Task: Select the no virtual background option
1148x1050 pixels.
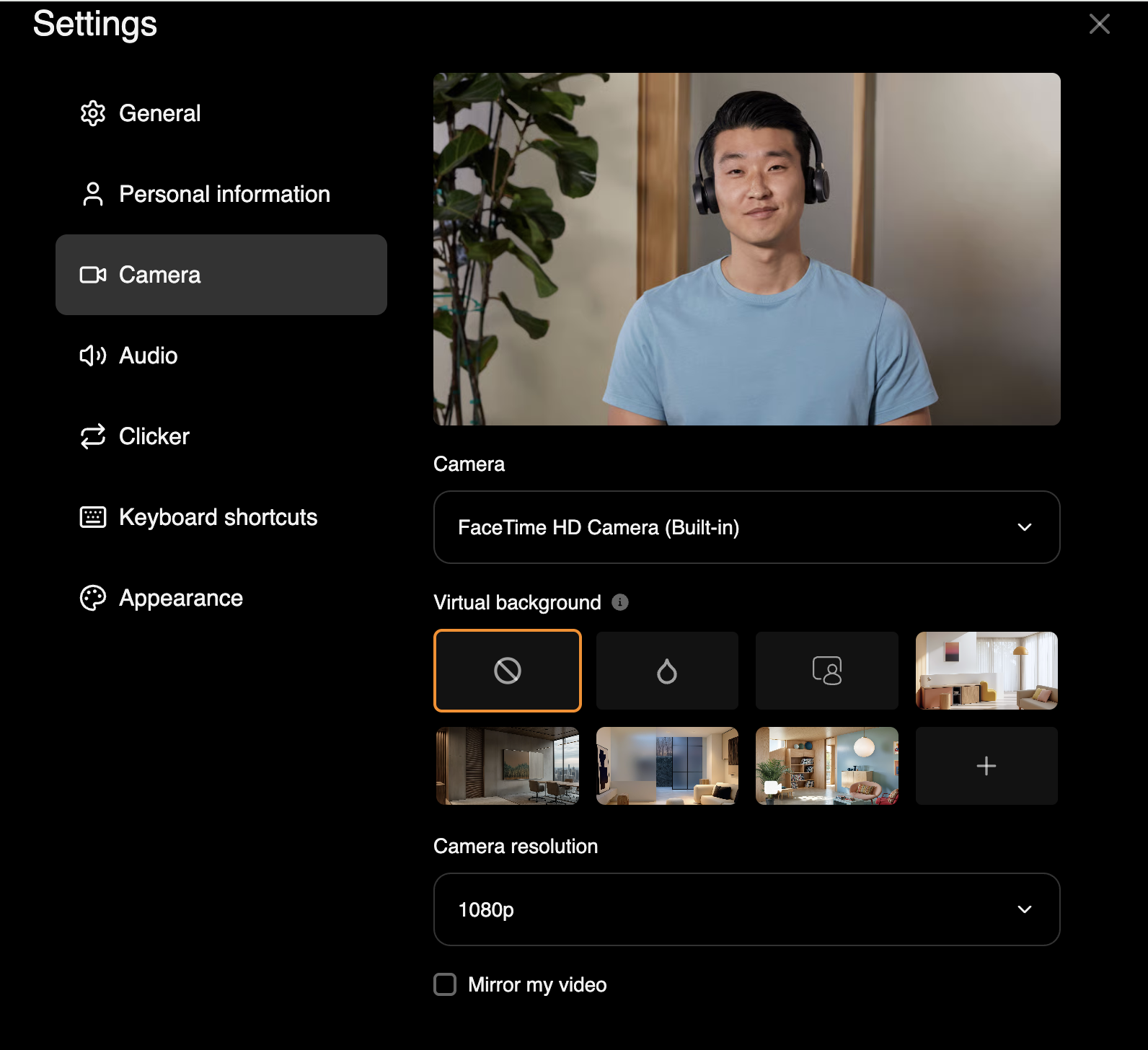Action: pos(508,671)
